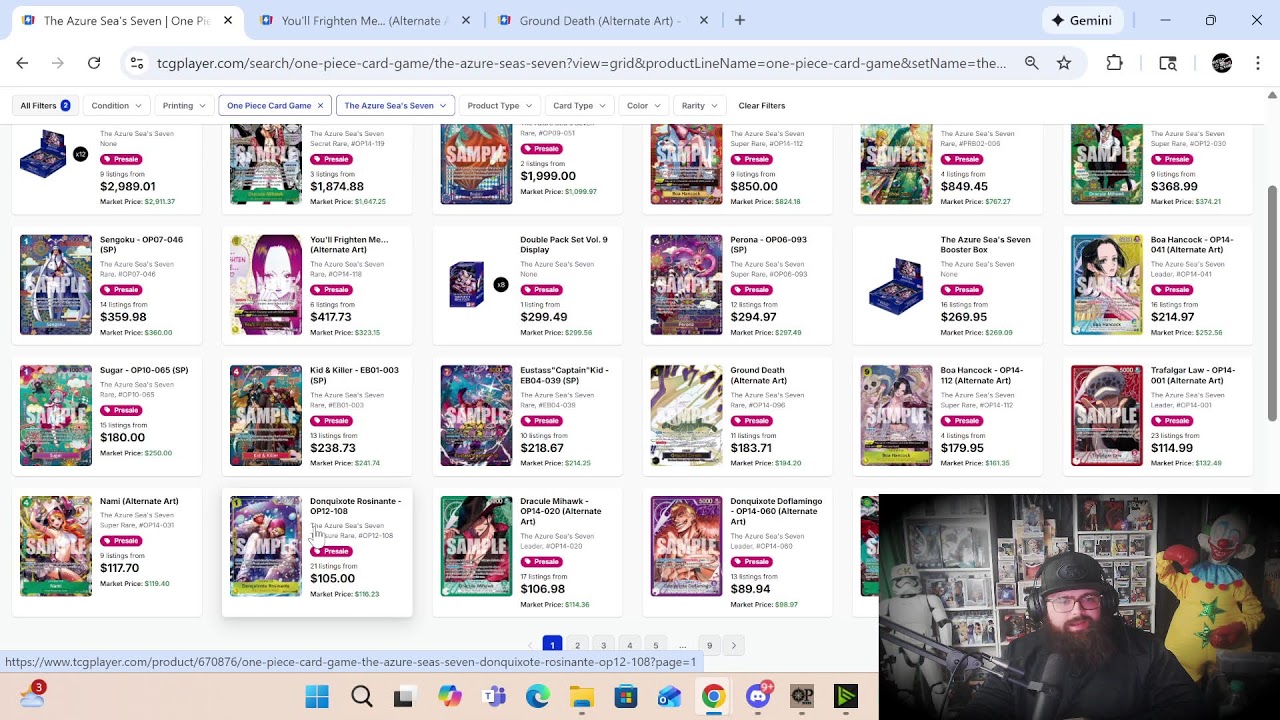Image resolution: width=1280 pixels, height=720 pixels.
Task: Expand the Product Type dropdown
Action: (x=499, y=105)
